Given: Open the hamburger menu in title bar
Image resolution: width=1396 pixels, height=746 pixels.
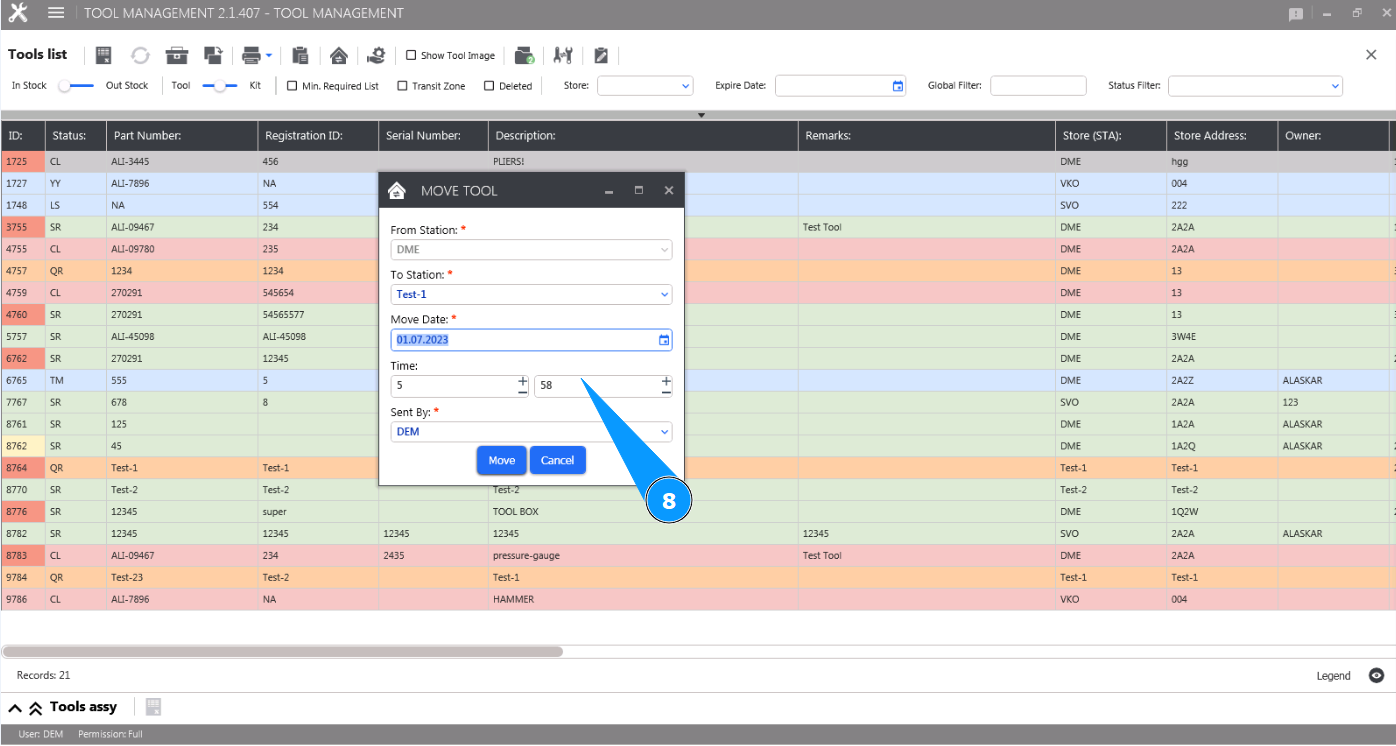Looking at the screenshot, I should (56, 13).
